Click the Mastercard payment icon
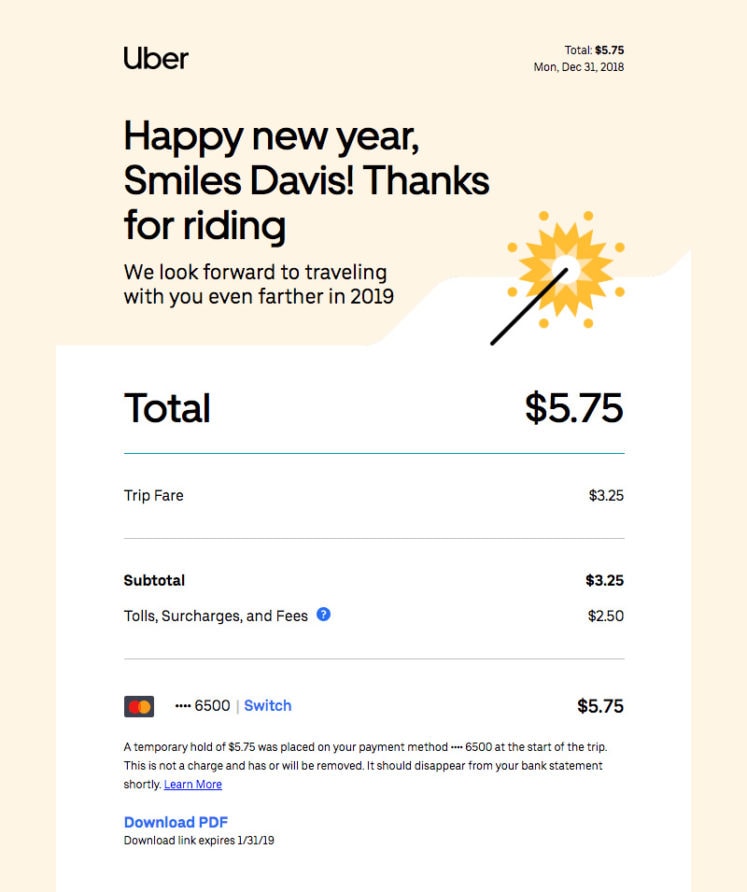The image size is (747, 892). tap(139, 705)
